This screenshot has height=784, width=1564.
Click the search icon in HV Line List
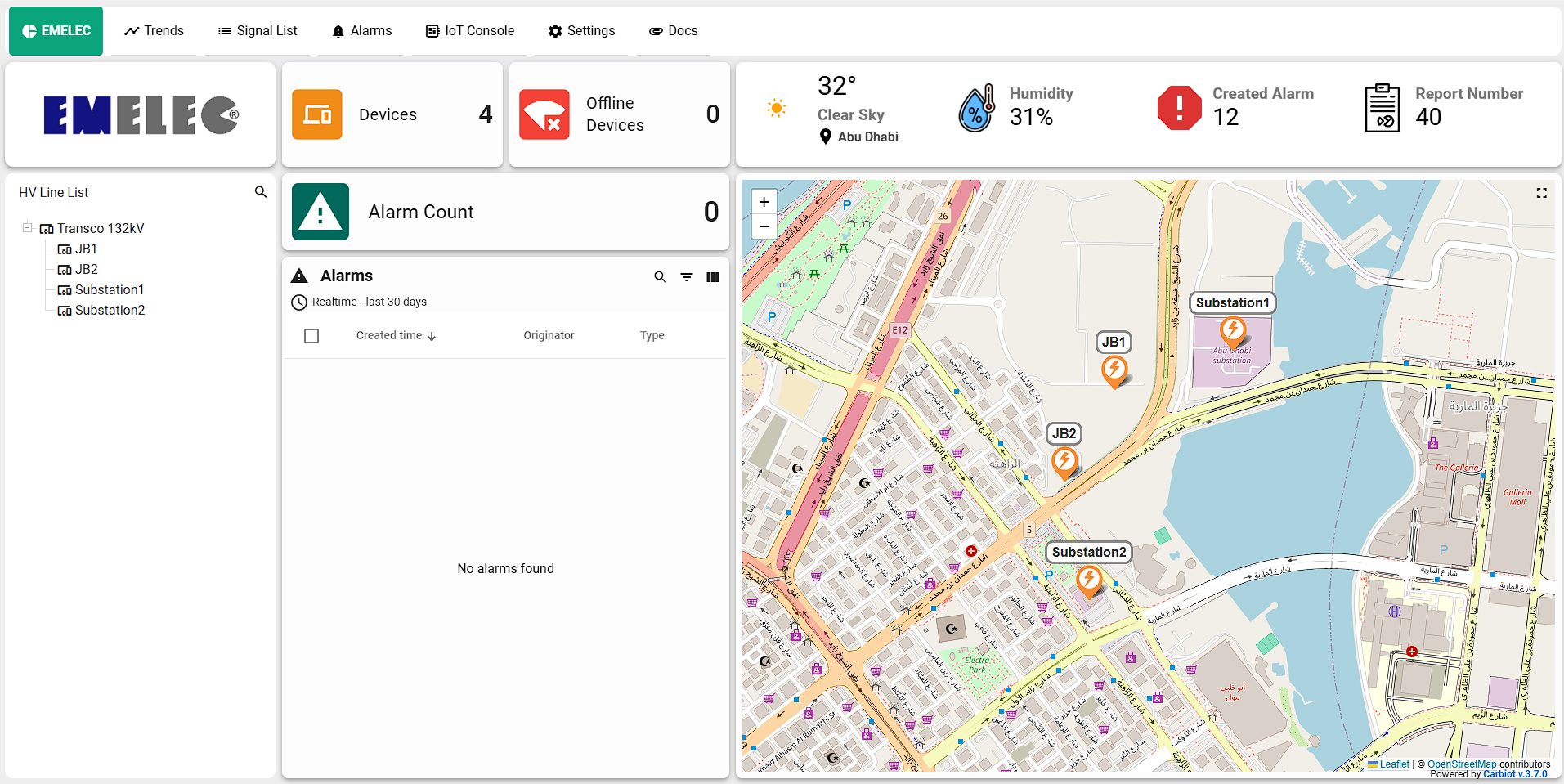261,192
